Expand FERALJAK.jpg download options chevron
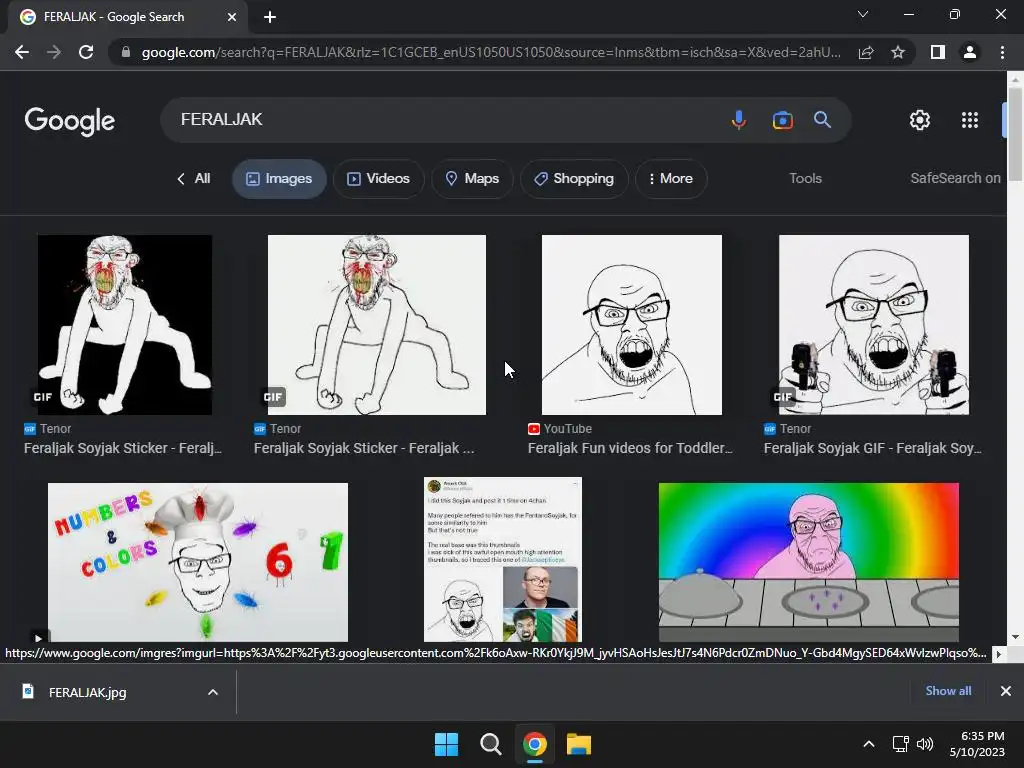This screenshot has height=768, width=1024. [x=213, y=692]
